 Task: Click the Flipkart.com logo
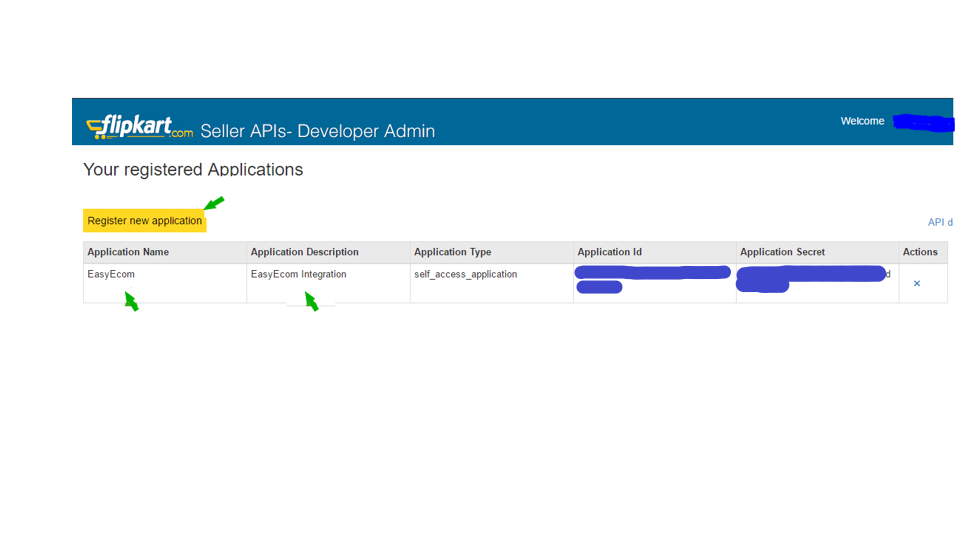coord(140,127)
